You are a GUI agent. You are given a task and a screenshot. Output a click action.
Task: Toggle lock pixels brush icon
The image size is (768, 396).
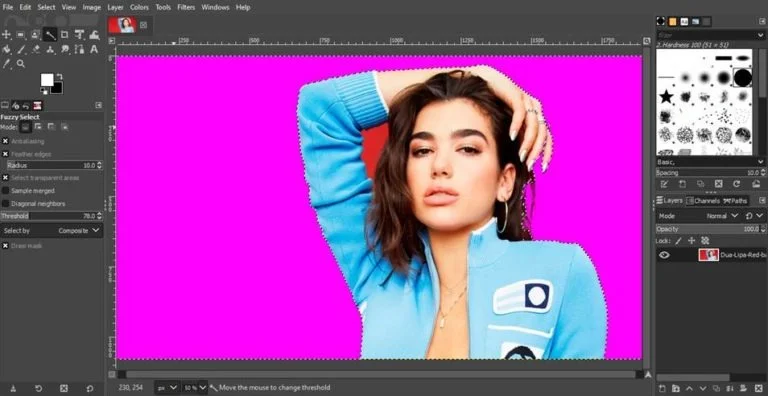click(x=678, y=241)
